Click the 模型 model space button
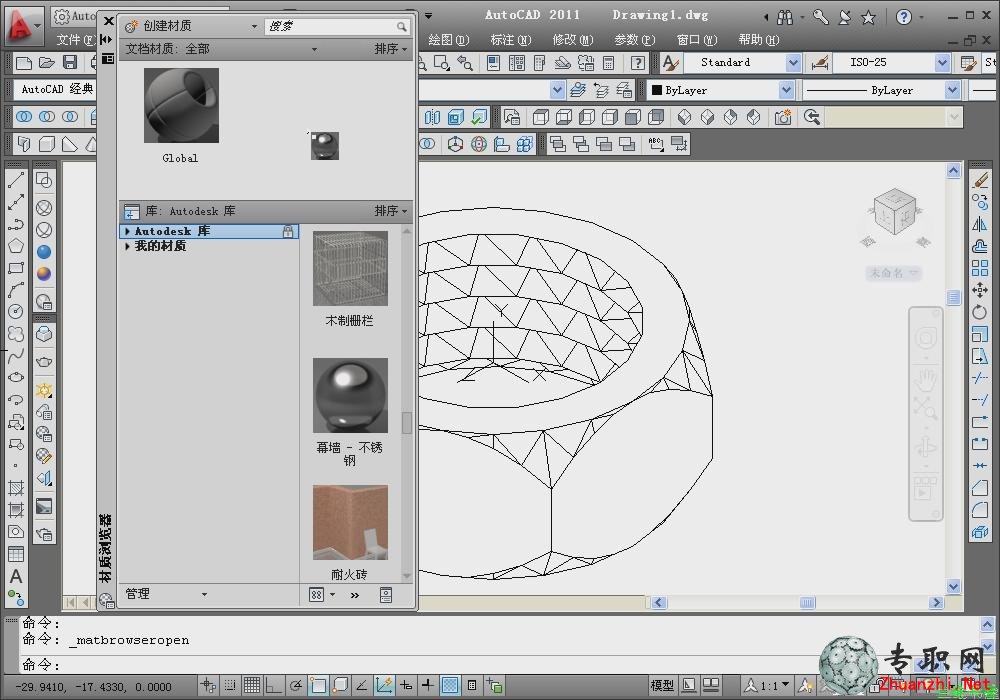Screen dimensions: 1000x700 (663, 686)
